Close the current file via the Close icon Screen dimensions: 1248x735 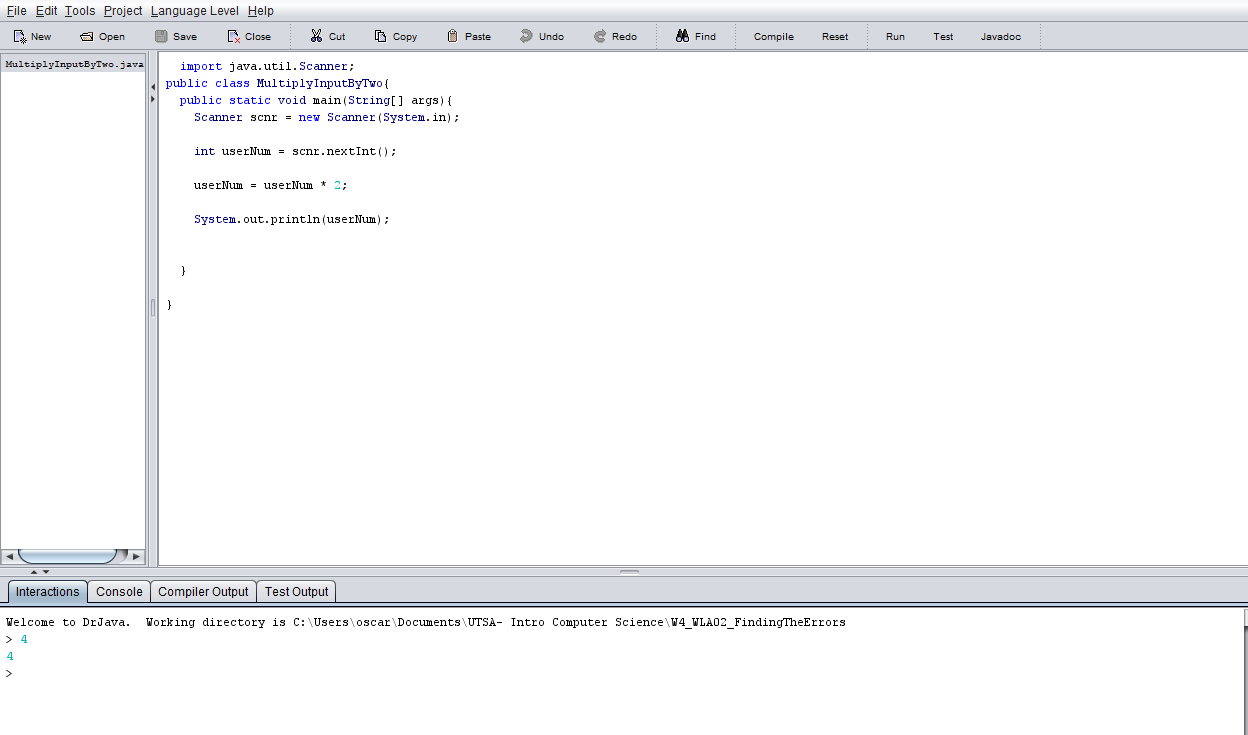249,36
